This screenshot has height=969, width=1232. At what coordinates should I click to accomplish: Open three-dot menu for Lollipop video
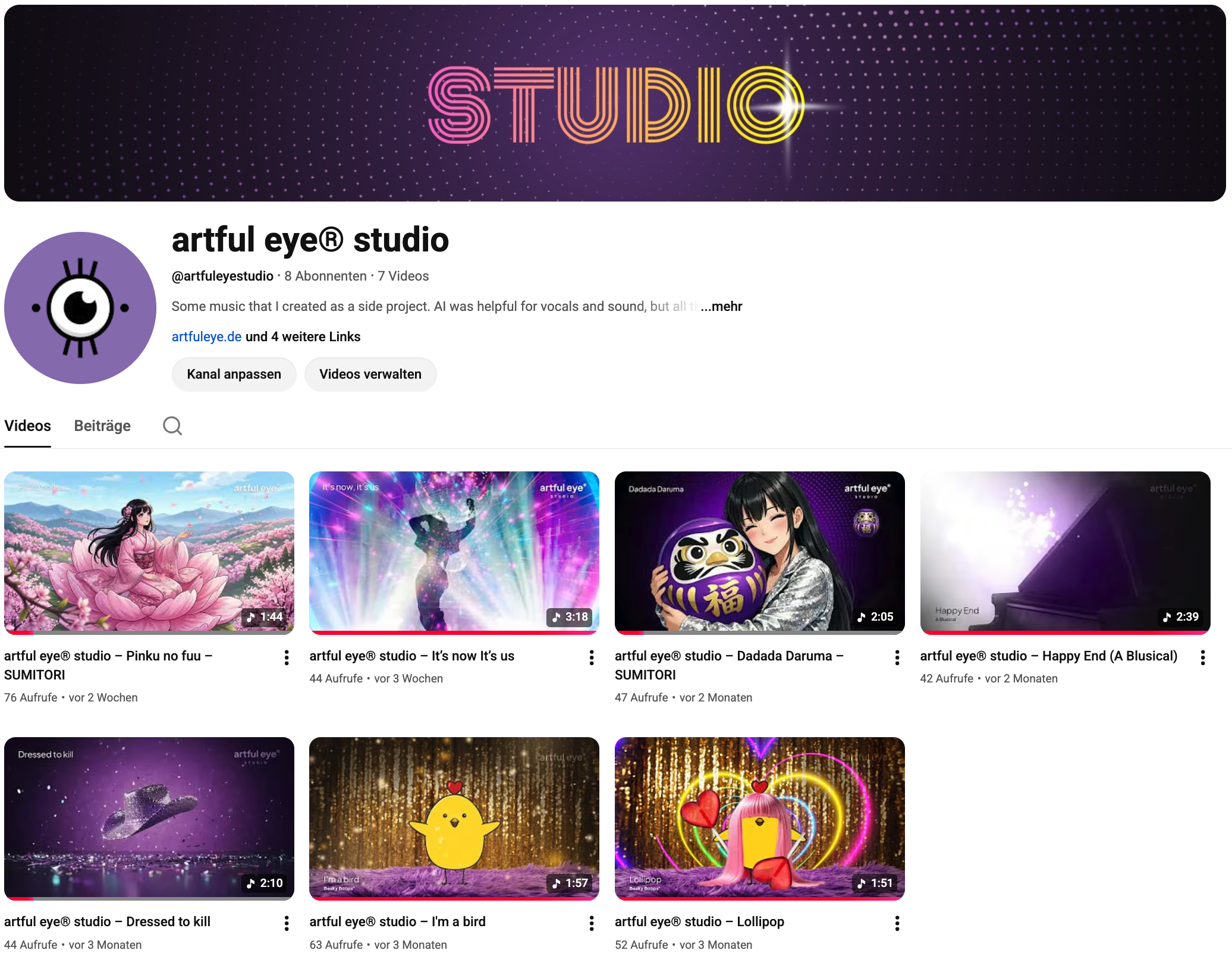coord(897,923)
